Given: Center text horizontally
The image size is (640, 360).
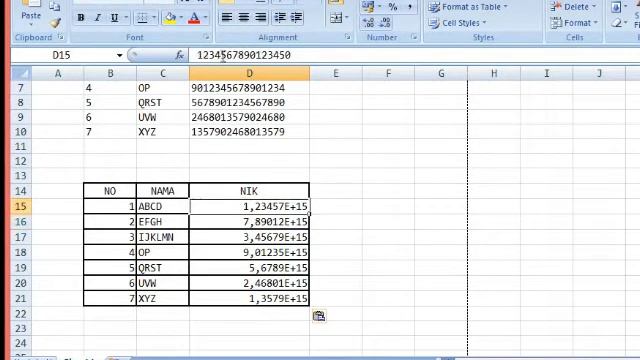Looking at the screenshot, I should [x=244, y=17].
